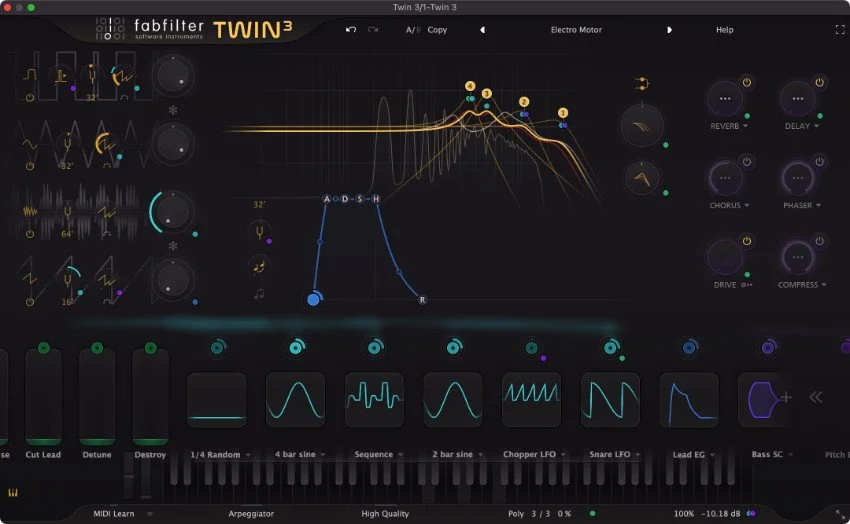
Task: Open the Help menu
Action: point(725,30)
